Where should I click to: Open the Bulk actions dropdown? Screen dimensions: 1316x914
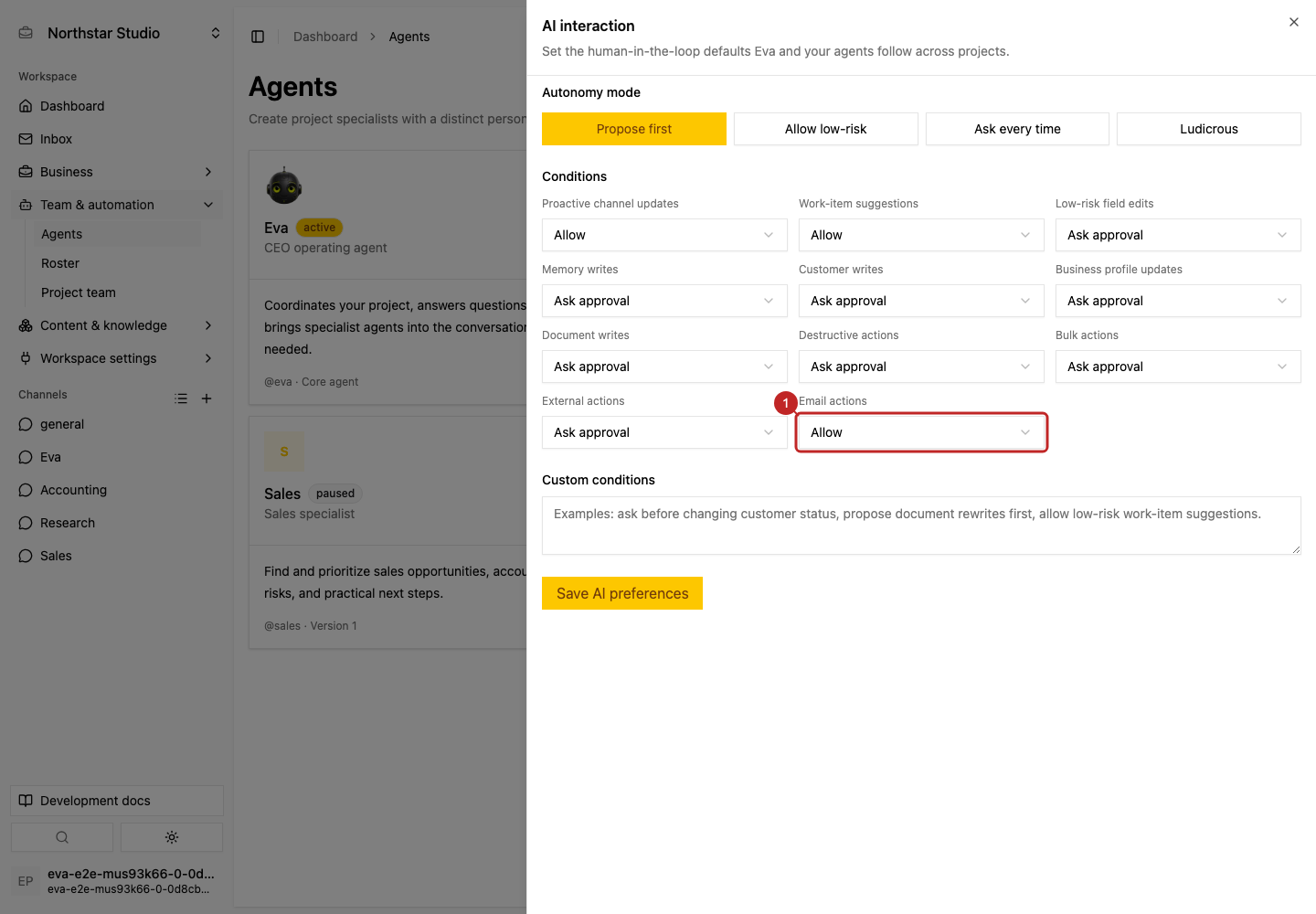1178,367
